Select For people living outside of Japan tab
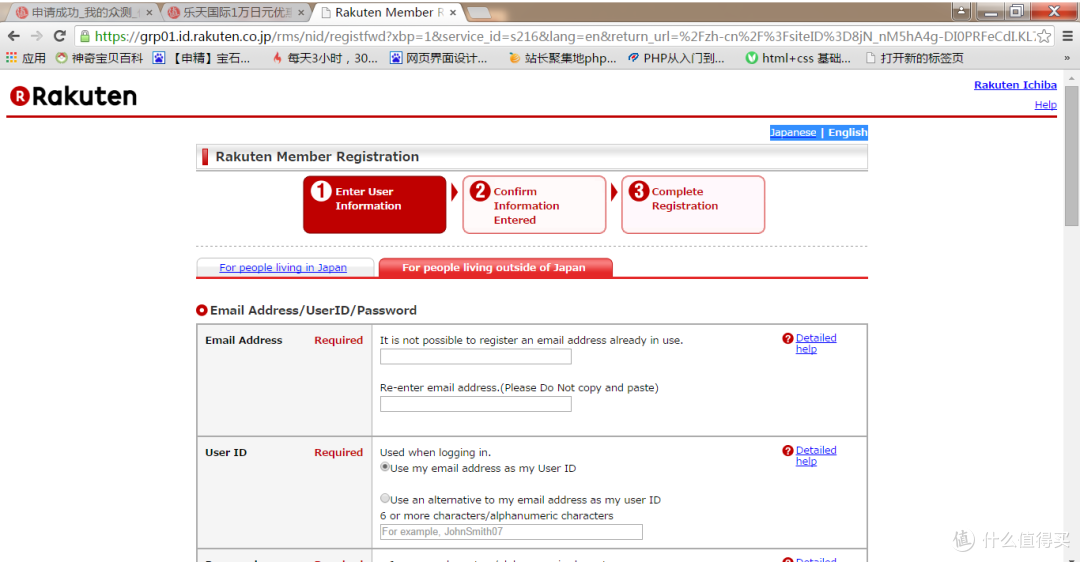This screenshot has width=1080, height=562. tap(495, 267)
